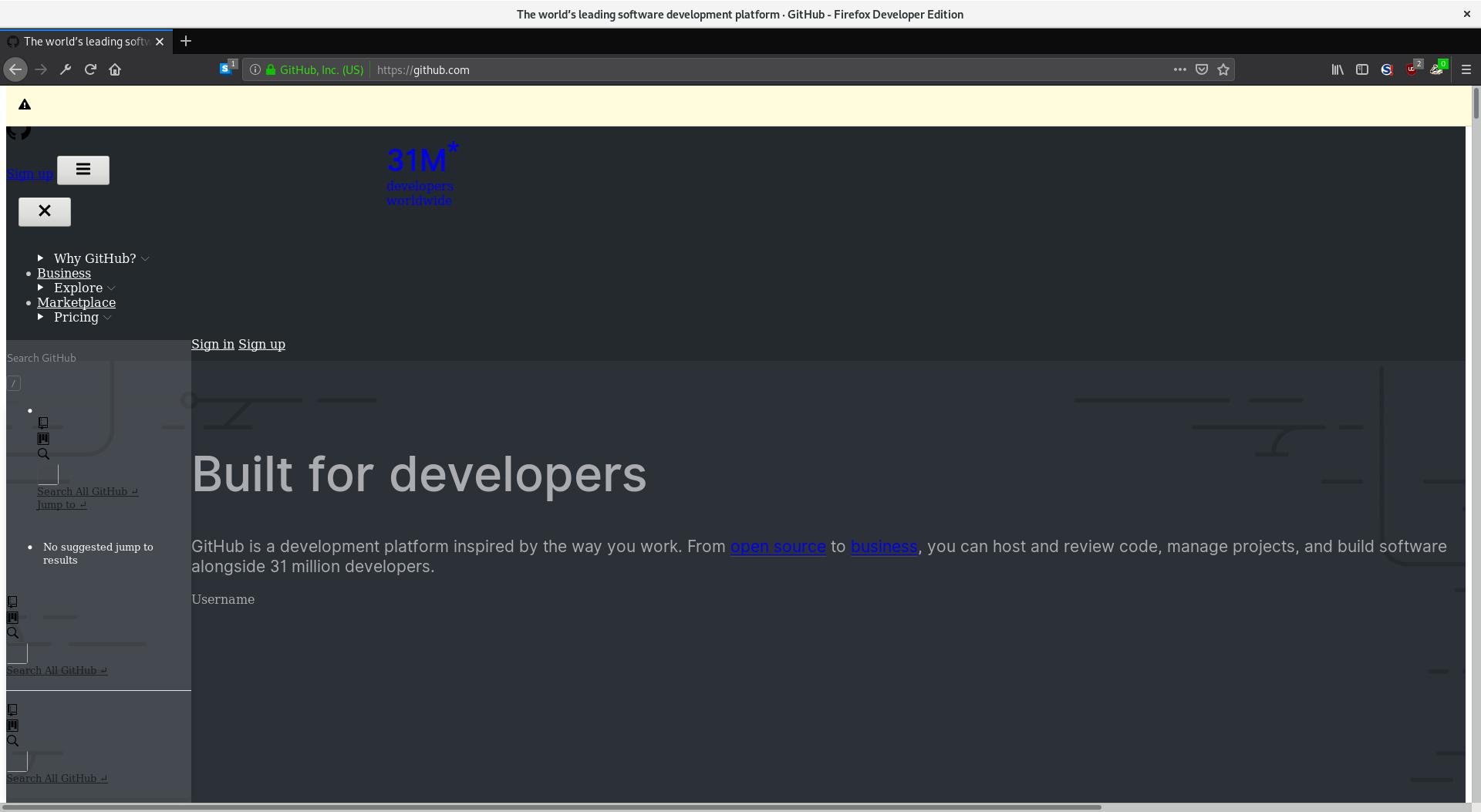Expand the Explore navigation item

click(78, 288)
